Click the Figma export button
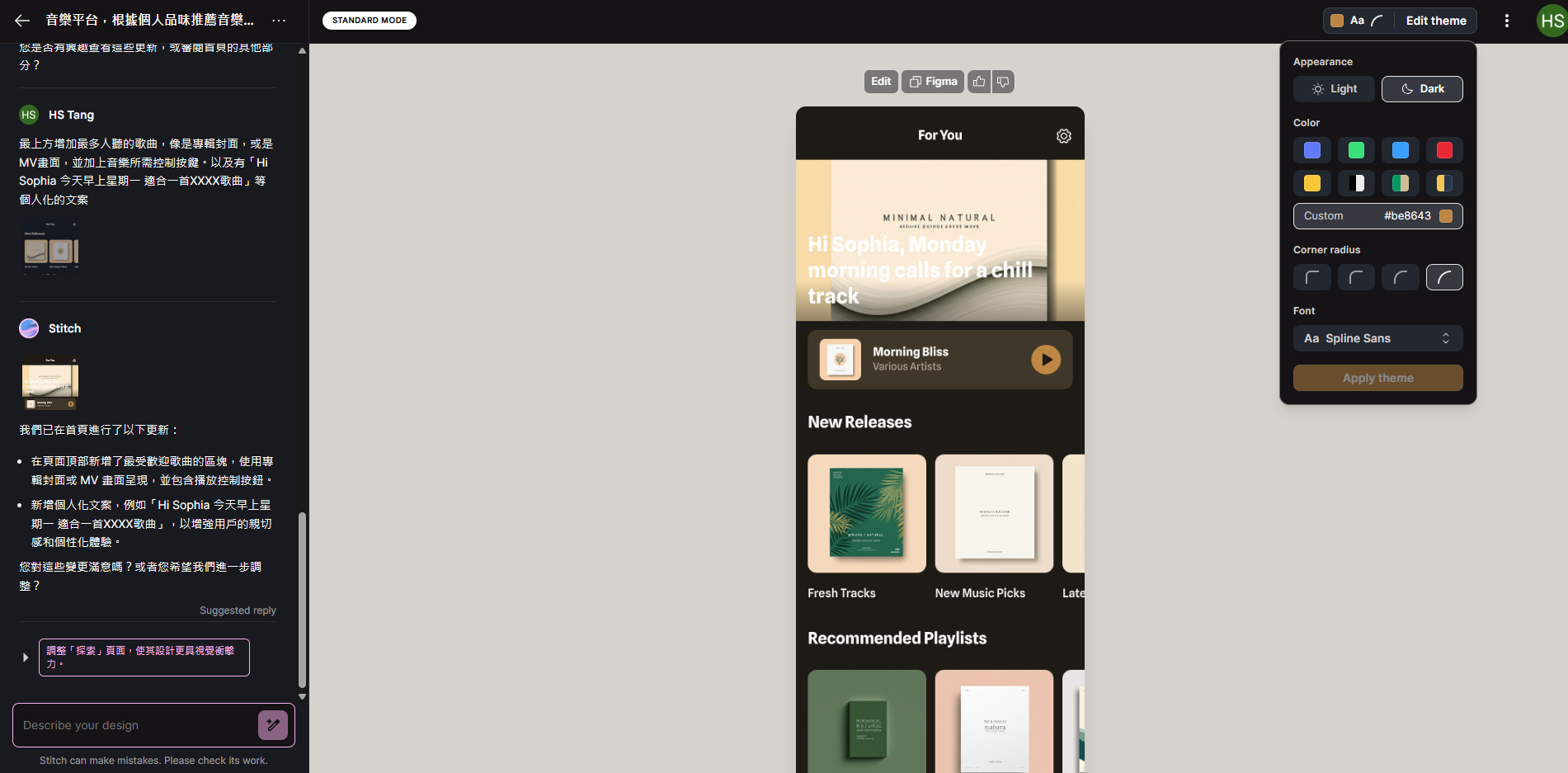The height and width of the screenshot is (773, 1568). 933,82
